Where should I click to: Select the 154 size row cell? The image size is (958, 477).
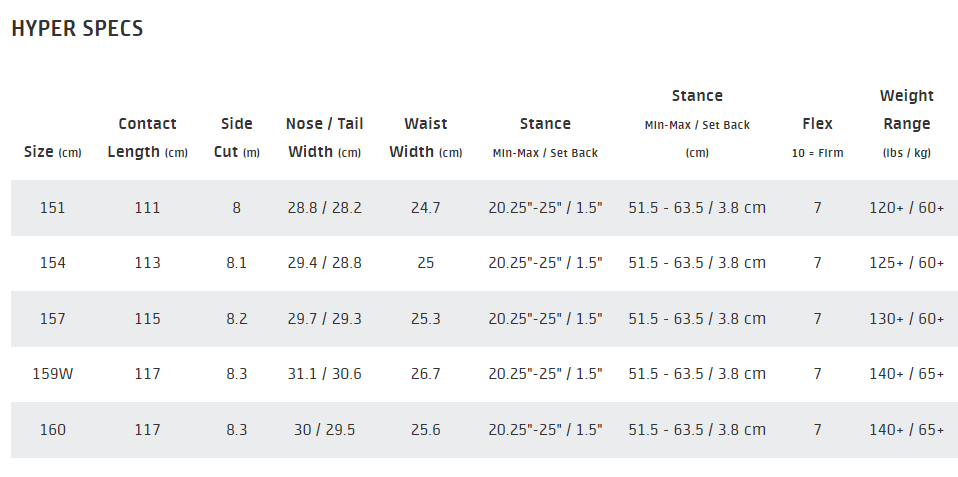click(53, 263)
